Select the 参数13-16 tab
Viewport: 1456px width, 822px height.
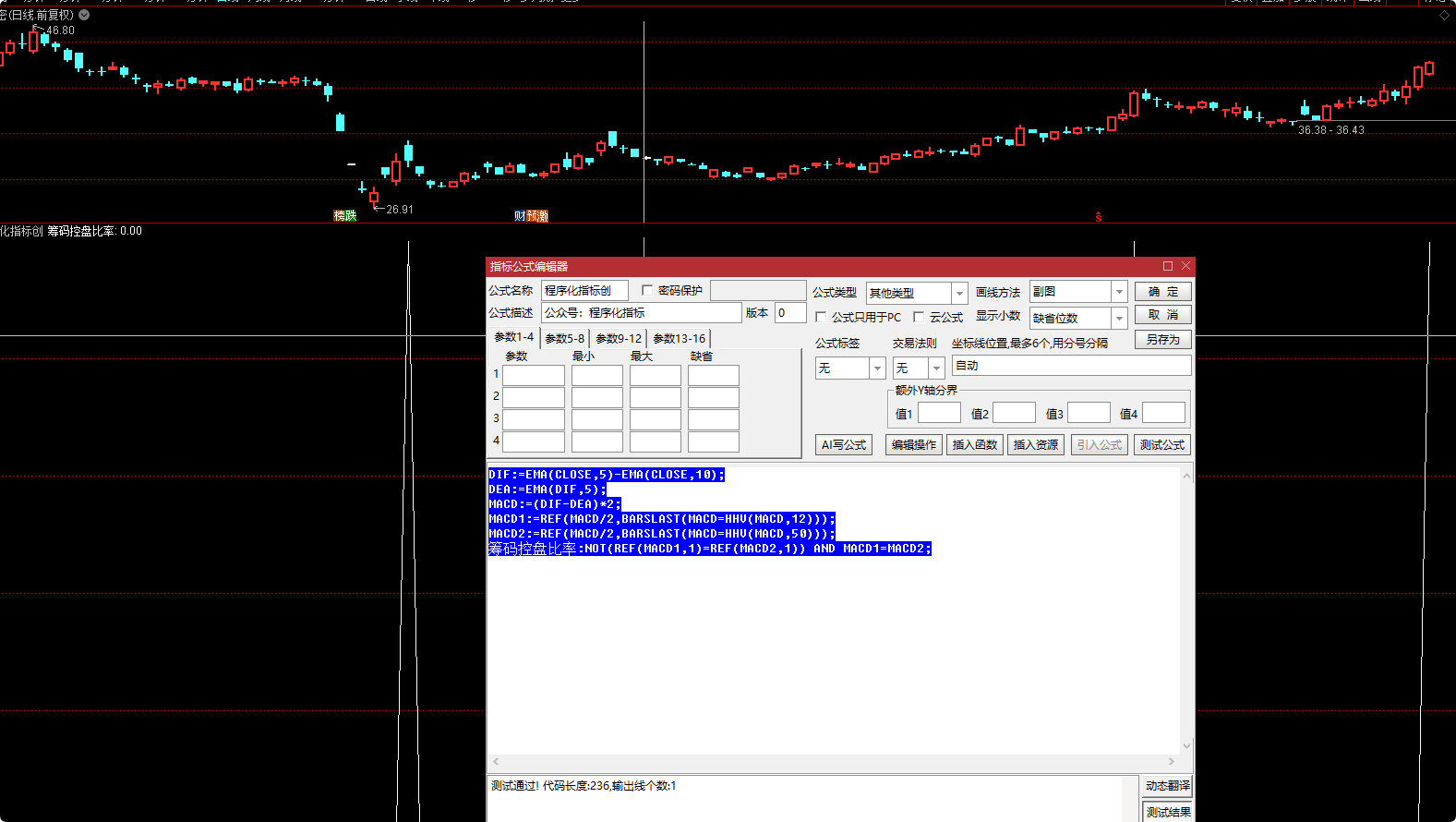click(679, 339)
